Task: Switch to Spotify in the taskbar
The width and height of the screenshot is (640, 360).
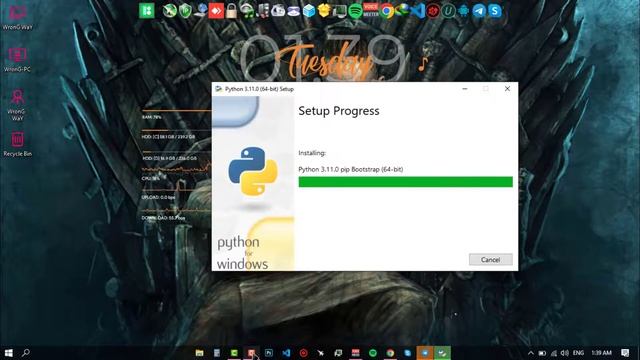Action: (373, 353)
